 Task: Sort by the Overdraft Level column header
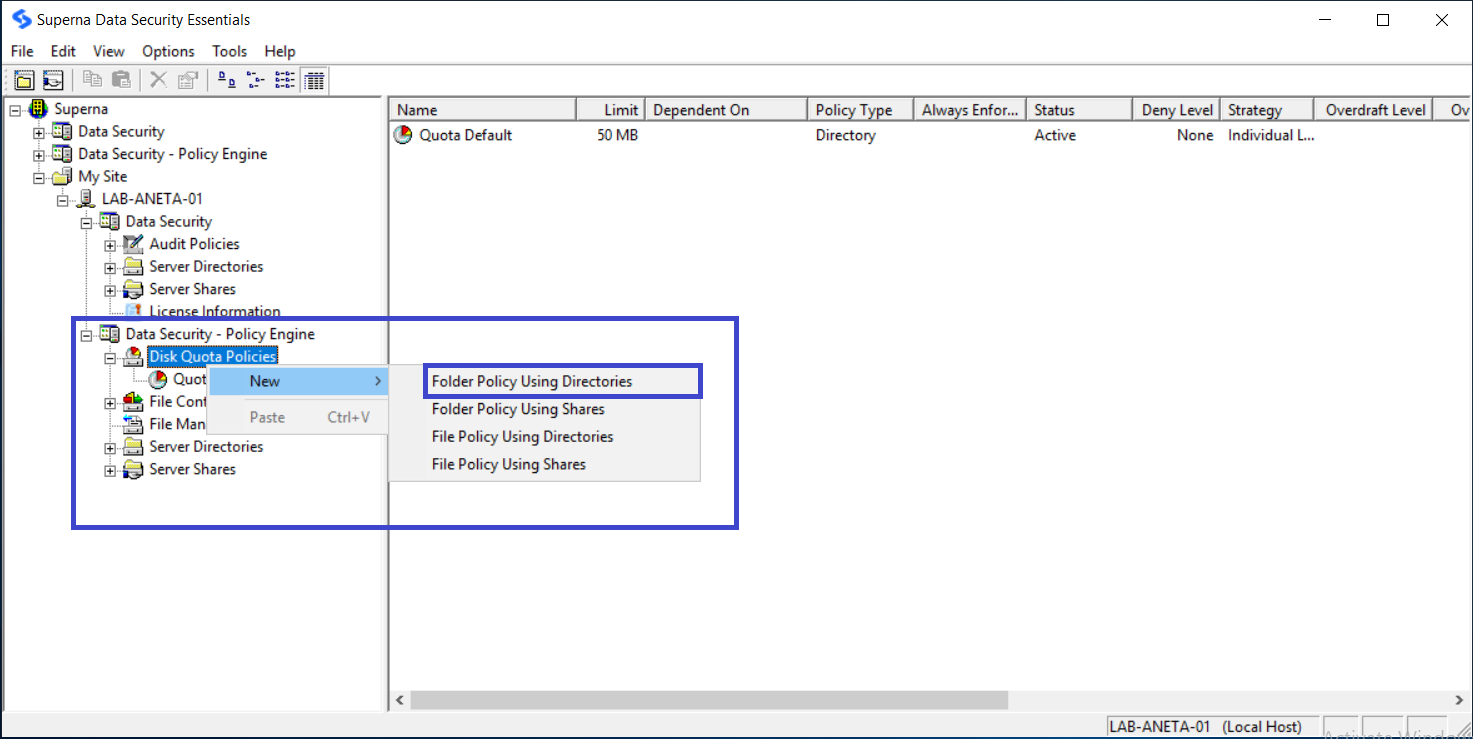point(1373,110)
